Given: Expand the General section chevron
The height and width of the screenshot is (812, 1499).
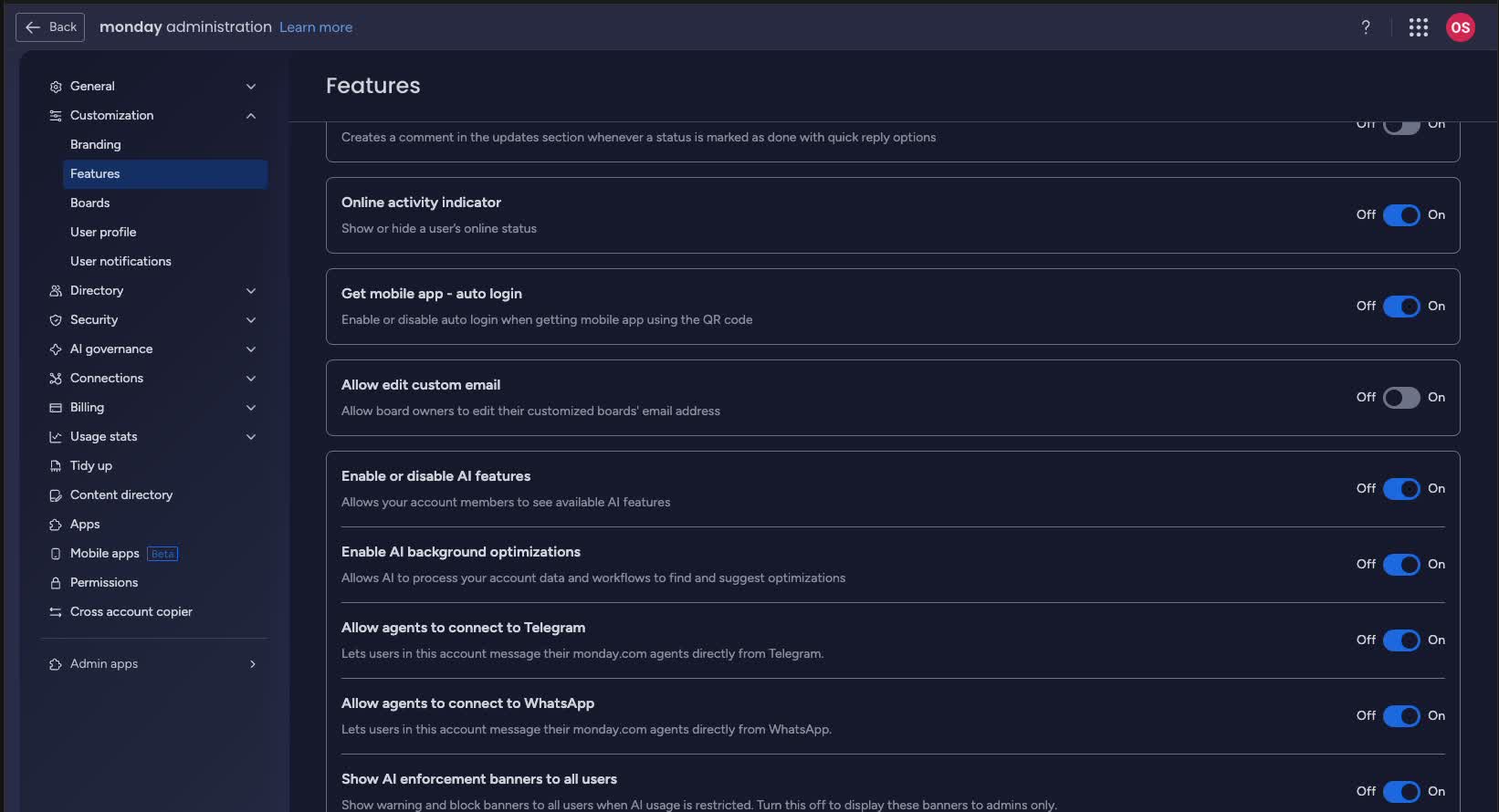Looking at the screenshot, I should tap(251, 87).
